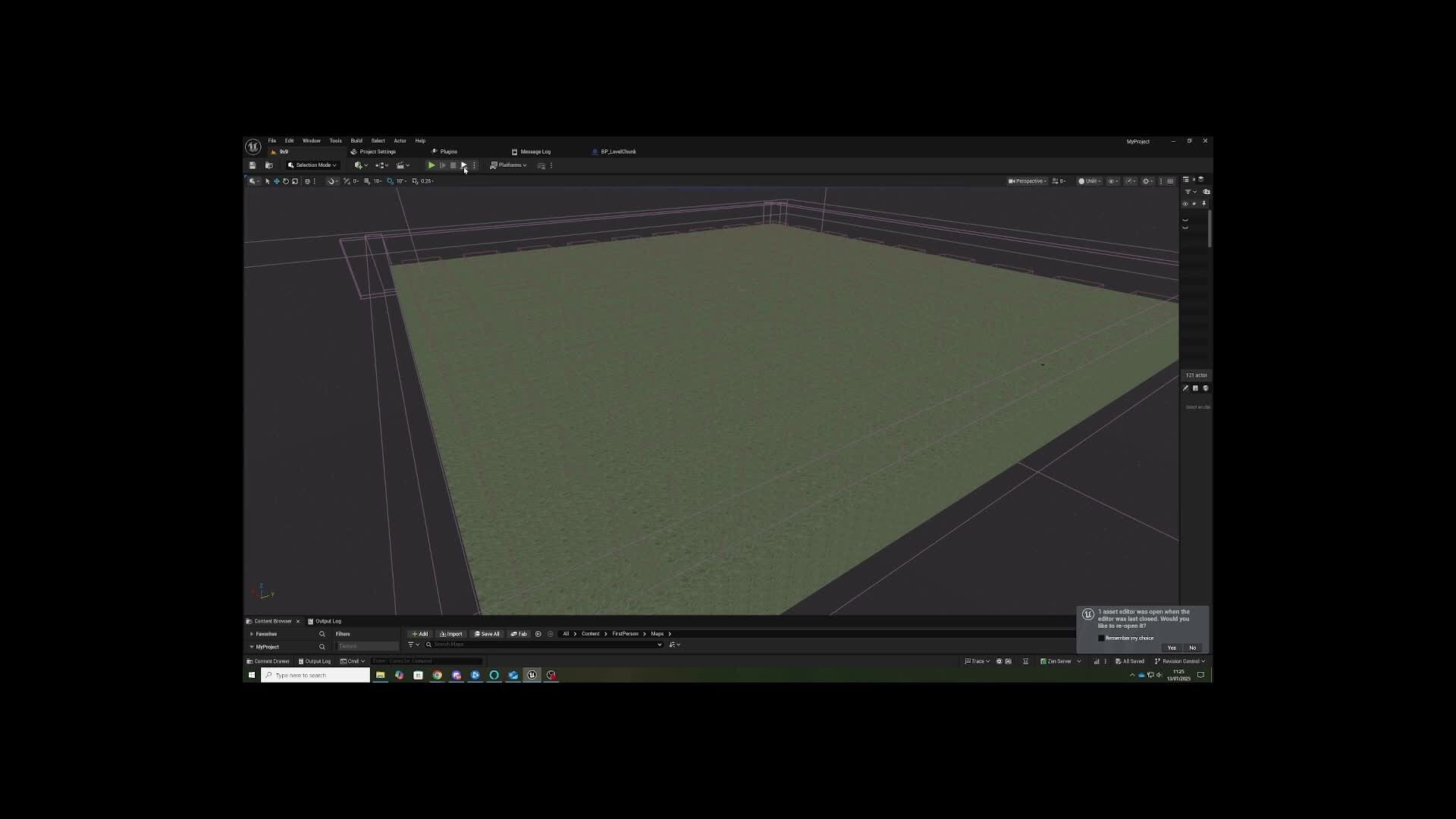The height and width of the screenshot is (819, 1456).
Task: Click the Stop simulation button
Action: (453, 165)
